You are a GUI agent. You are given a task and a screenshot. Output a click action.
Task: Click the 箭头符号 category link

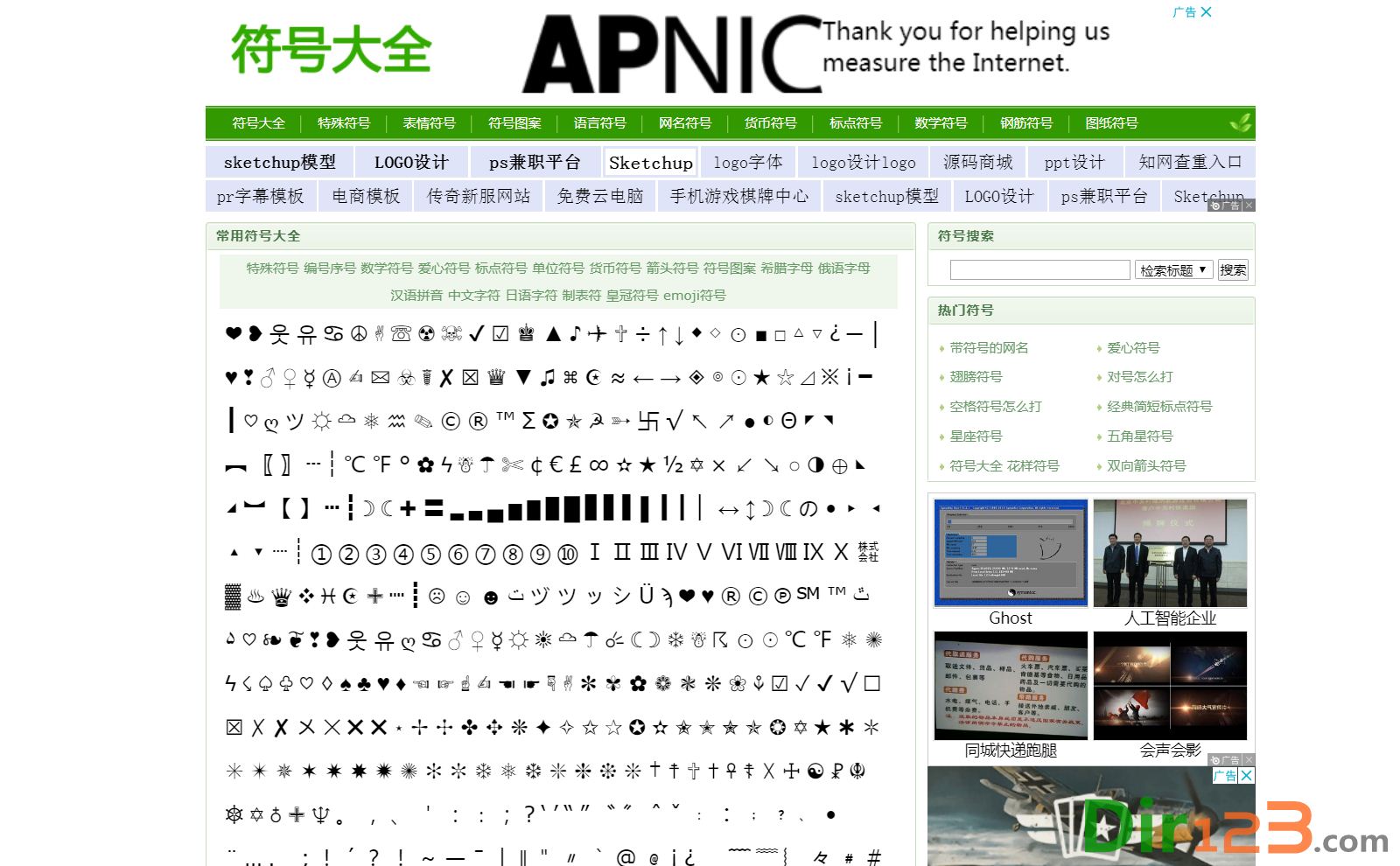click(x=672, y=269)
